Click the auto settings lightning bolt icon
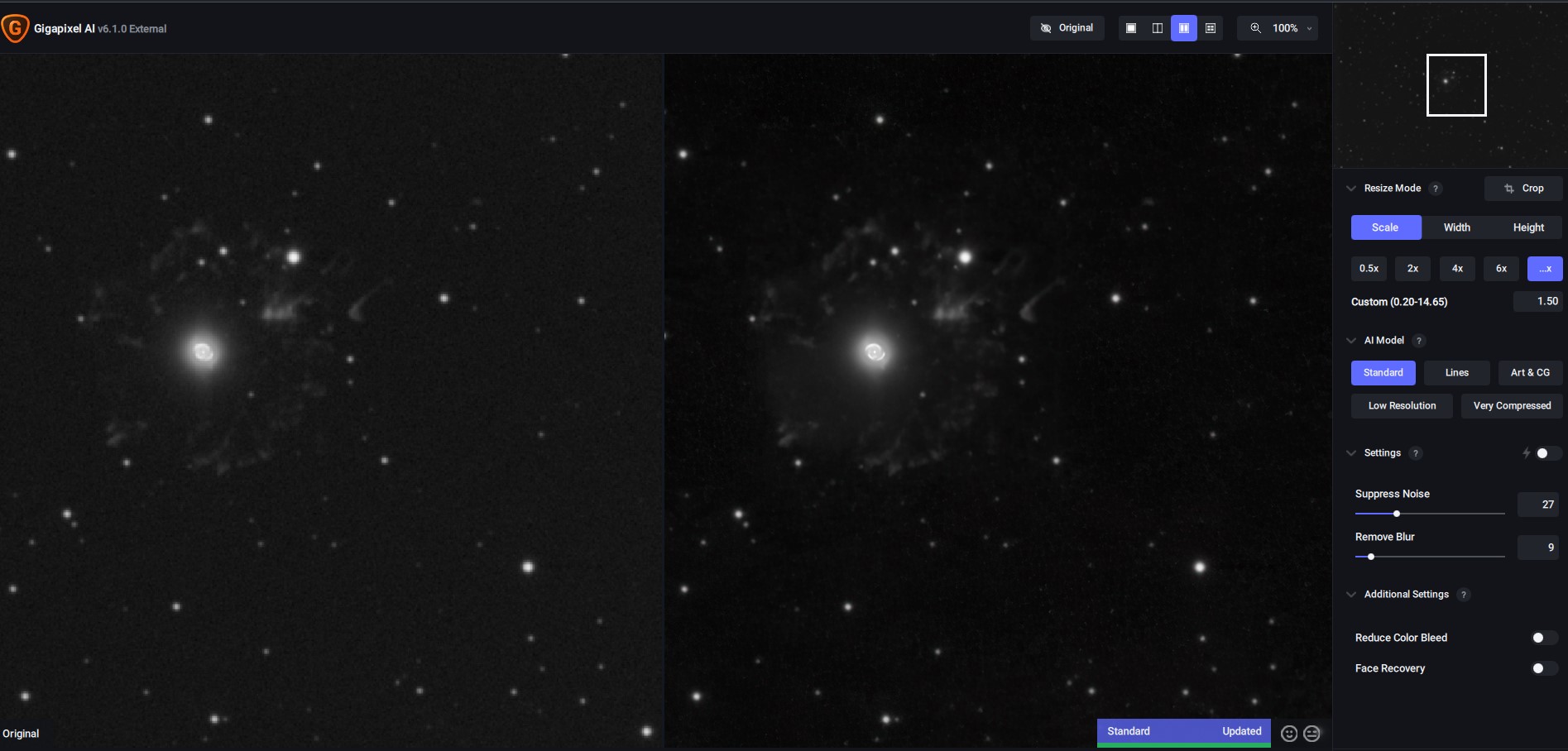The image size is (1568, 751). pyautogui.click(x=1526, y=453)
